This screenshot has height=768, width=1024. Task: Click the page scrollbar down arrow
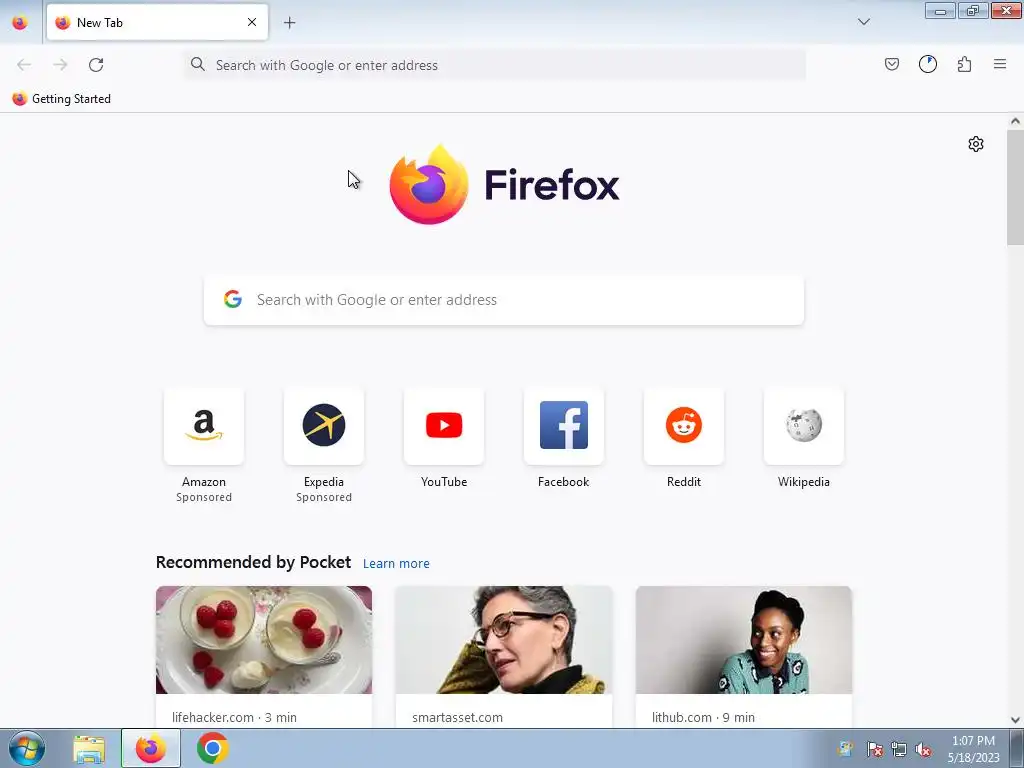[x=1015, y=720]
